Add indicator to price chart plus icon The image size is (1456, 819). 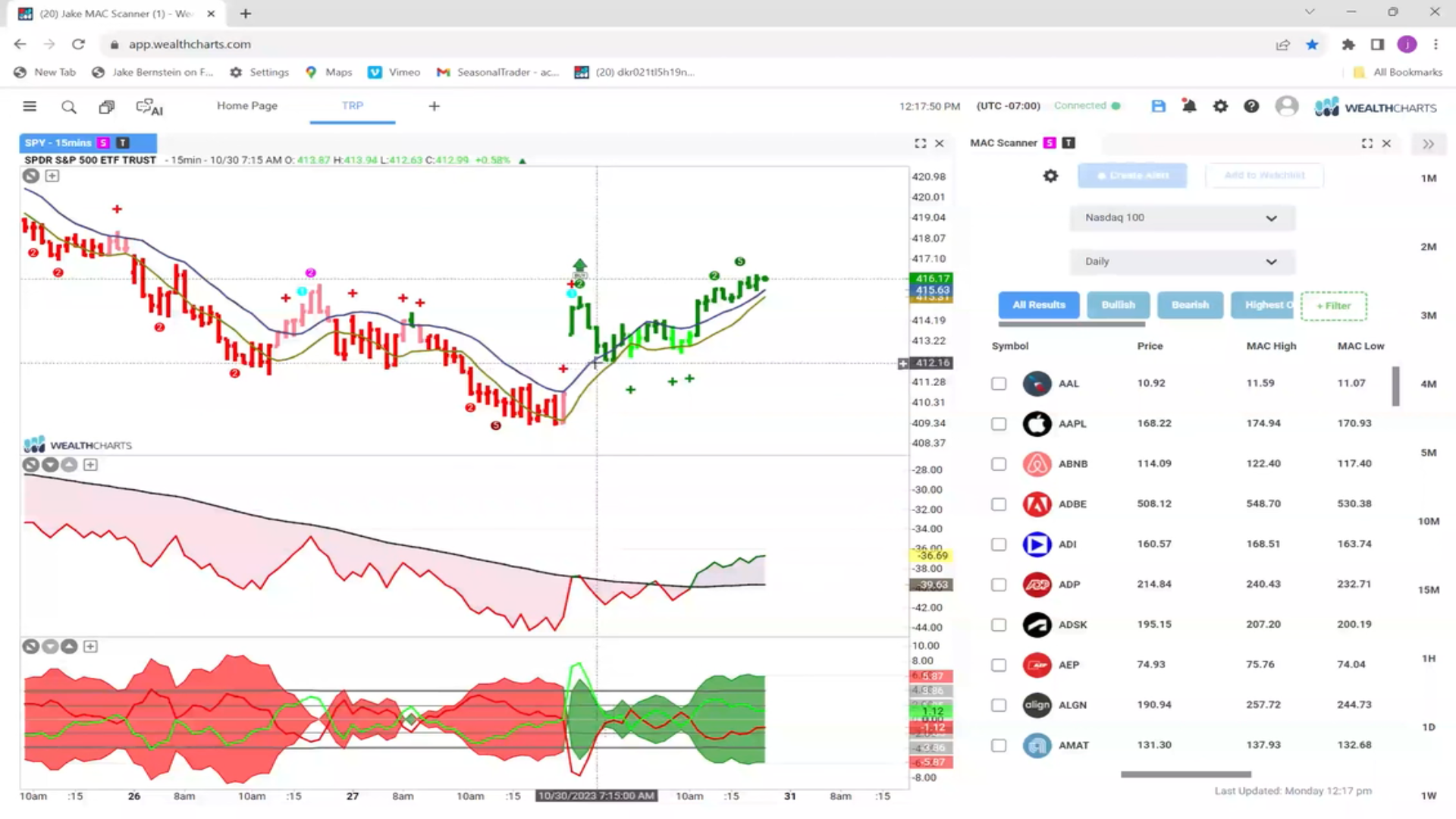click(x=52, y=176)
